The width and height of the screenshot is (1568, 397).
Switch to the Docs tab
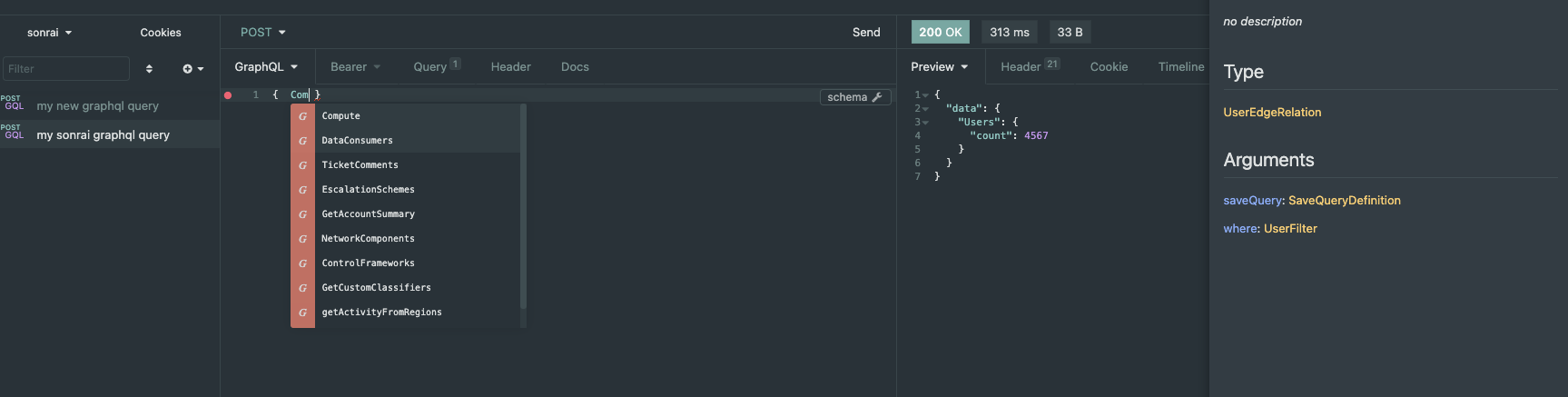(575, 67)
